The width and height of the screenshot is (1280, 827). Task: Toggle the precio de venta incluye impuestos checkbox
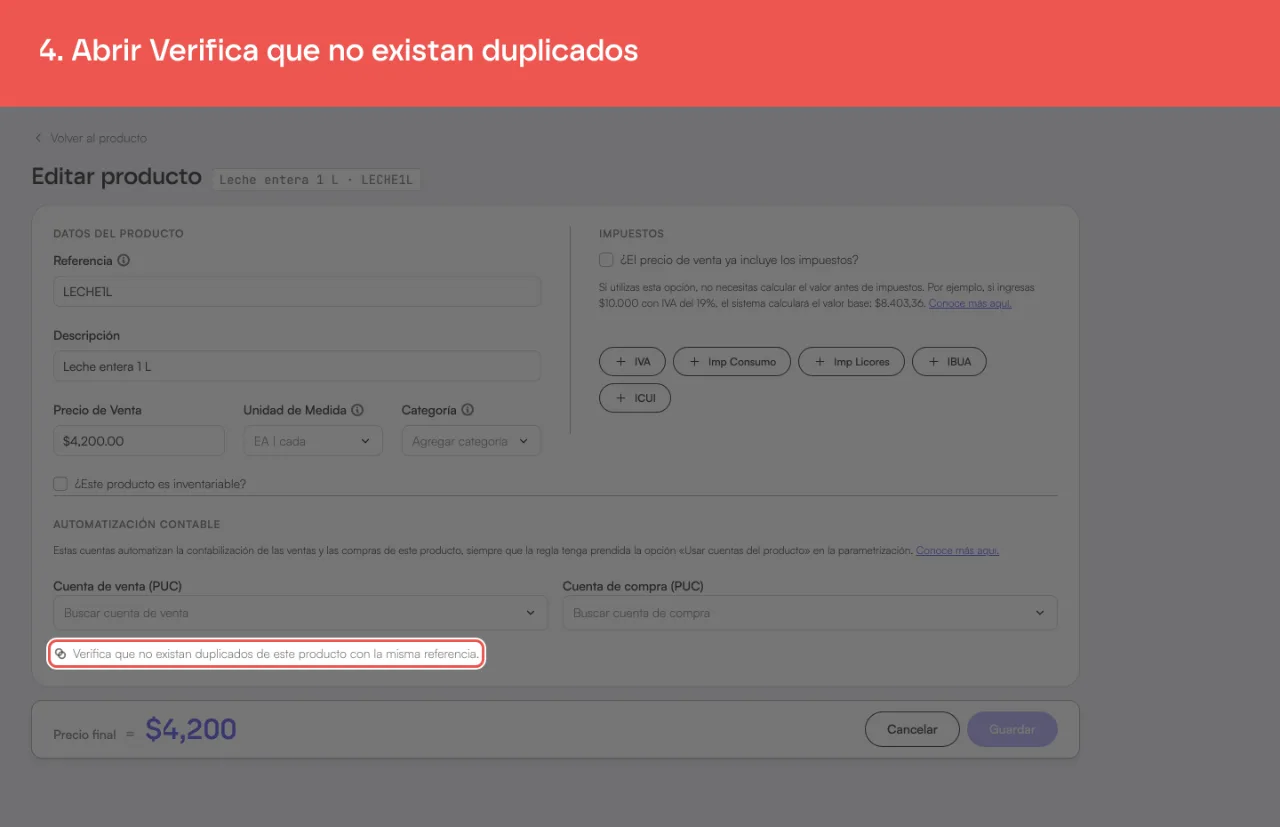(x=606, y=260)
